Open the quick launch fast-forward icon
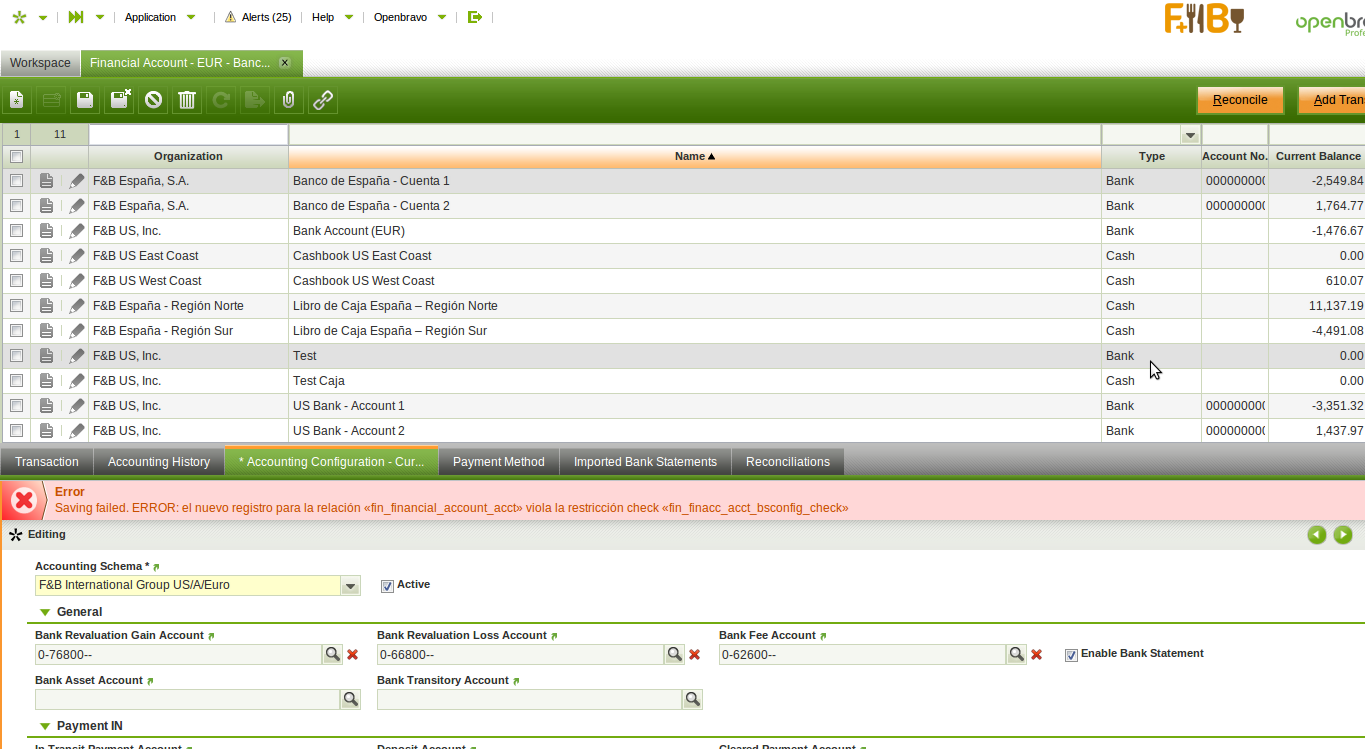This screenshot has height=749, width=1365. tap(76, 17)
